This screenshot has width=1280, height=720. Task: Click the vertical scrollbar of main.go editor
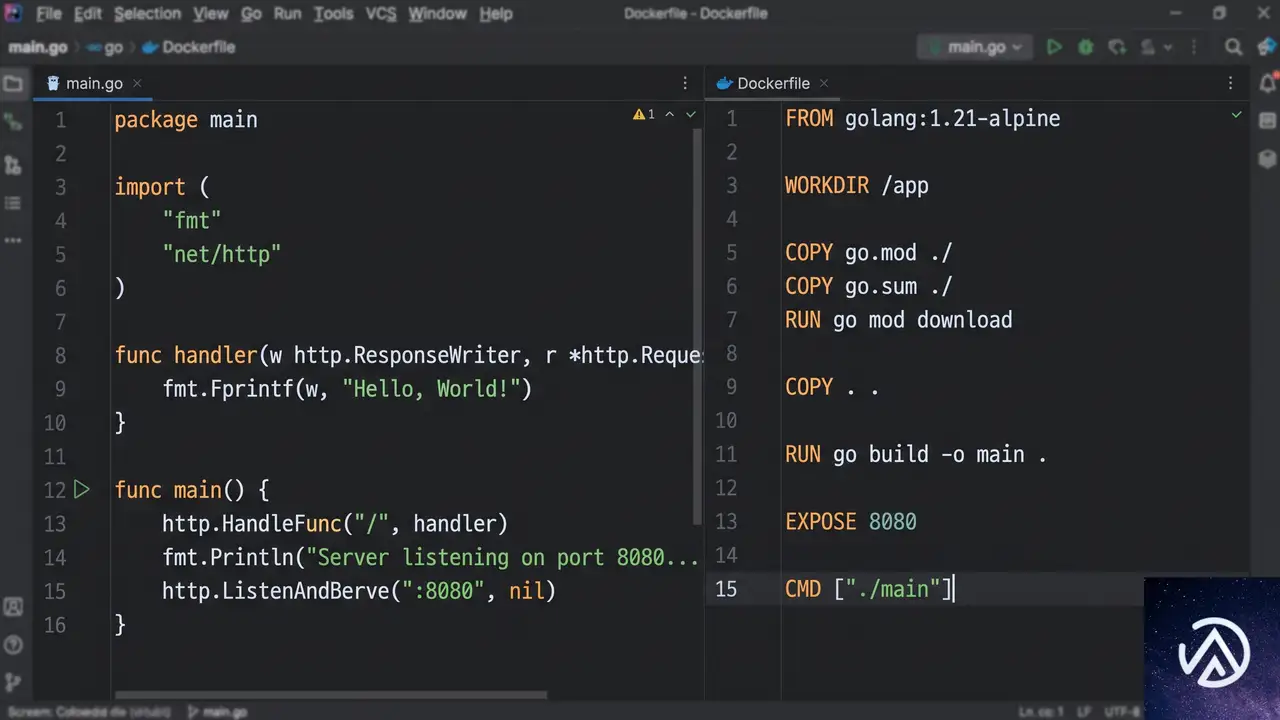pos(698,326)
